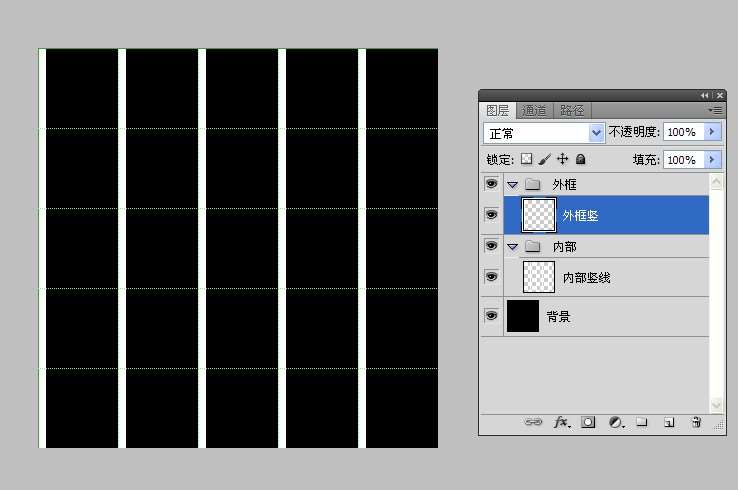Open the layer style fx menu
Viewport: 738px width, 490px height.
click(561, 423)
